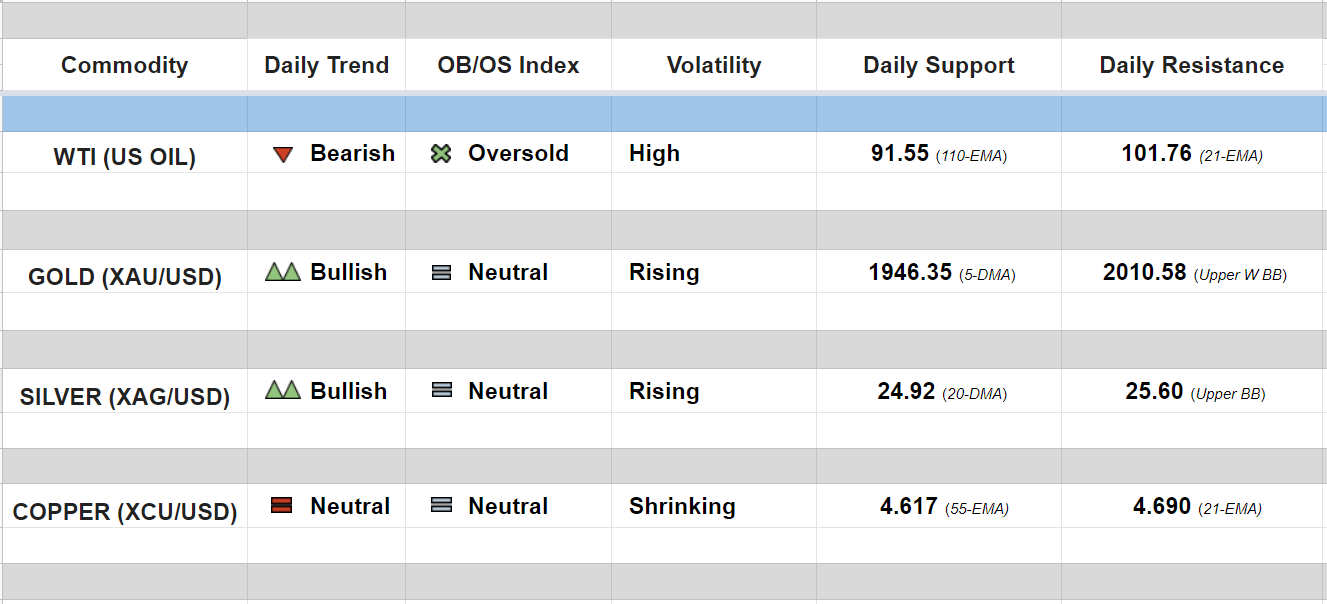The height and width of the screenshot is (604, 1327).
Task: Click the Daily Resistance header cell
Action: pos(1191,66)
